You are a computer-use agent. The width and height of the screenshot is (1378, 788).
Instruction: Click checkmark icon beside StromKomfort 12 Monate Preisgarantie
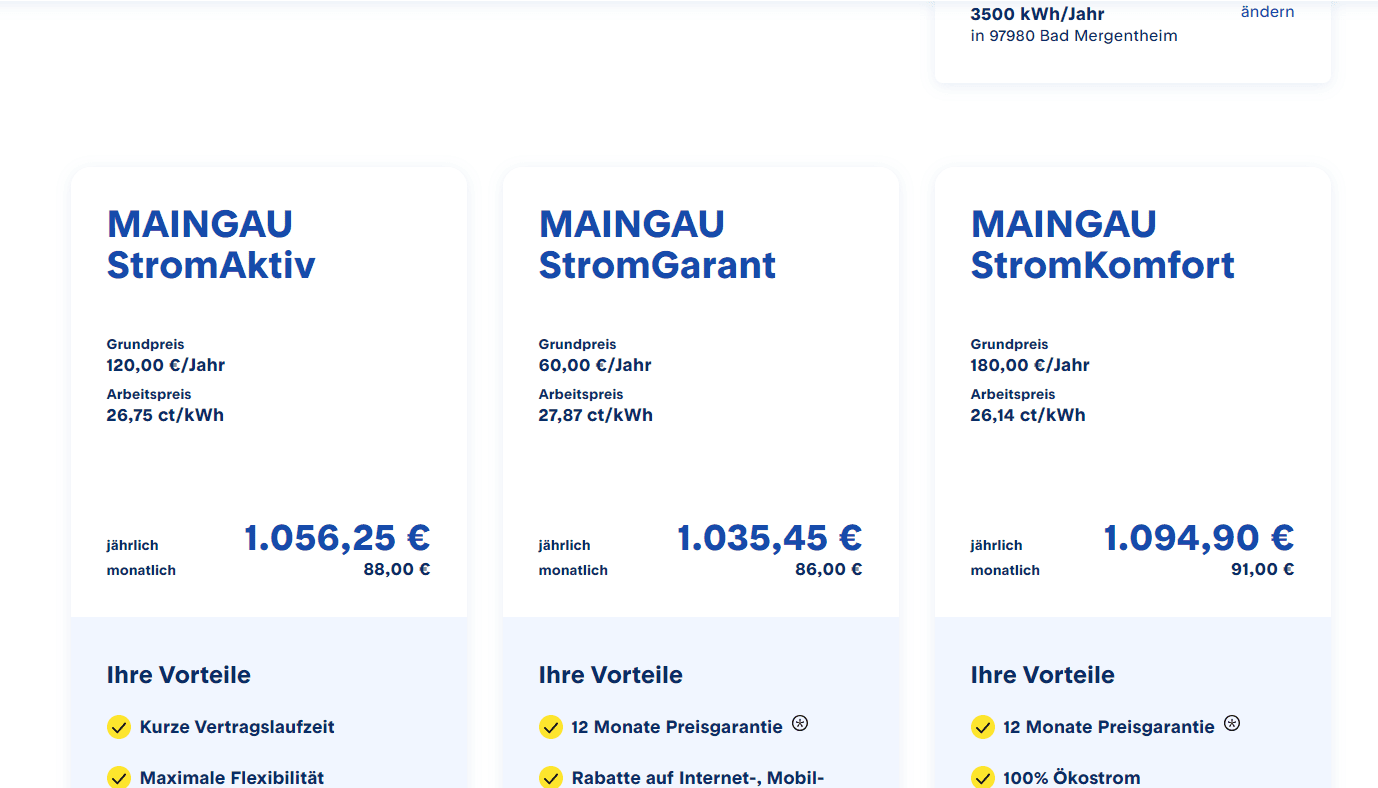pos(983,727)
